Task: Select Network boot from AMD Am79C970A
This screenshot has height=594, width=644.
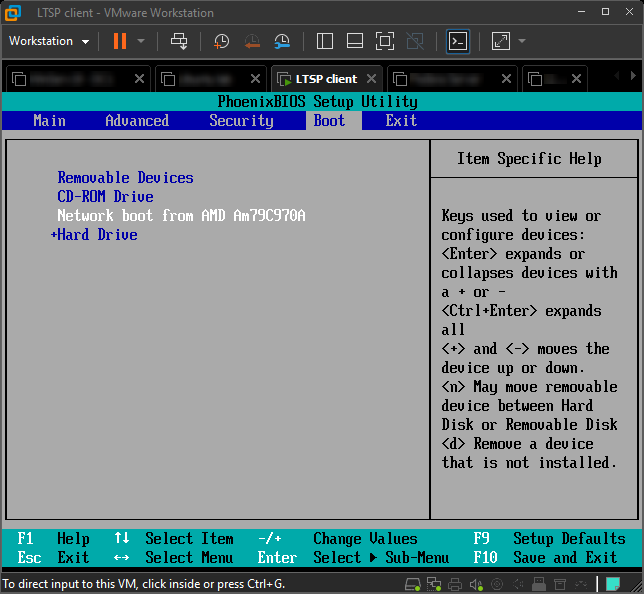Action: point(181,215)
